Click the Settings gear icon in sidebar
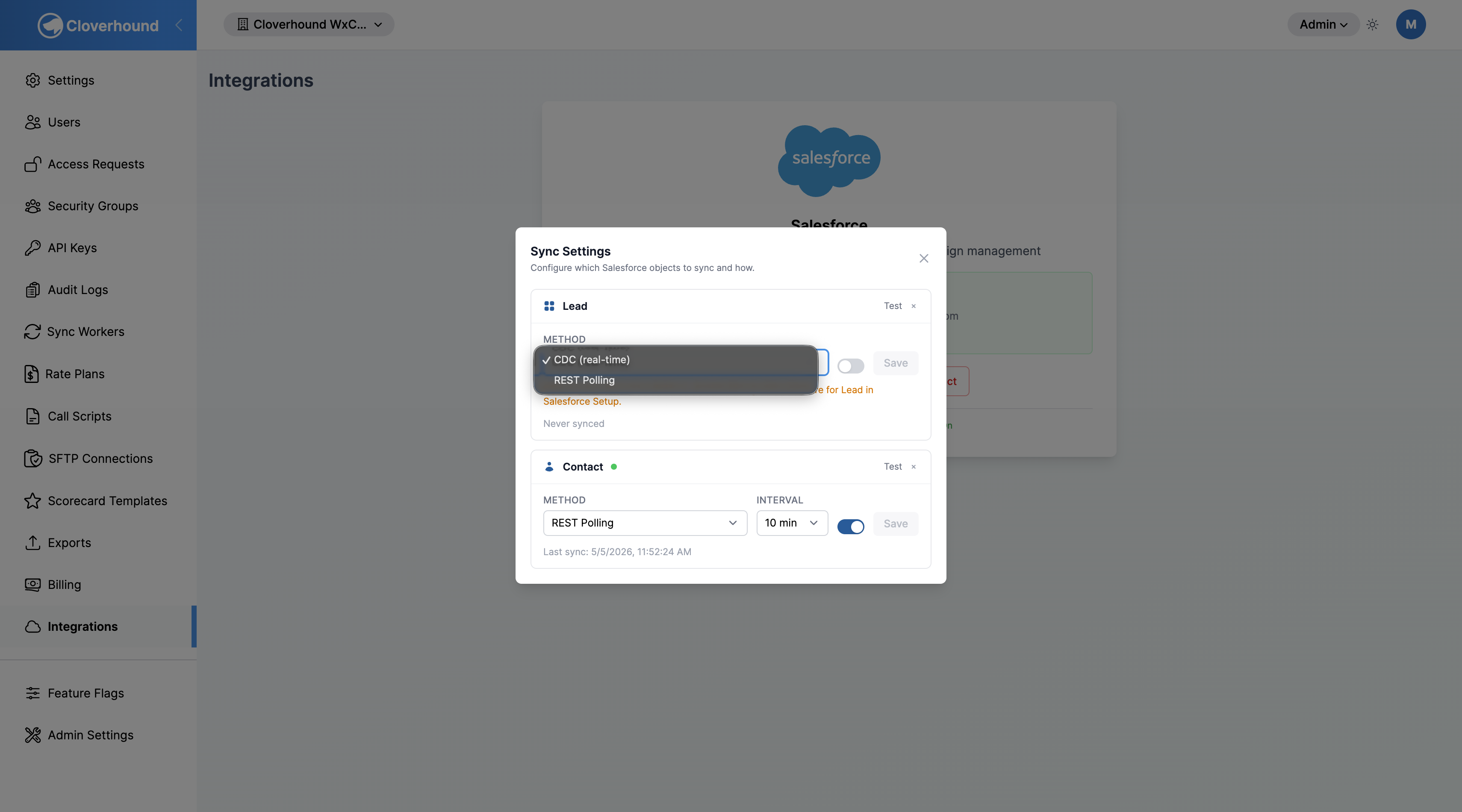Screen dimensions: 1462x812 pos(33,80)
